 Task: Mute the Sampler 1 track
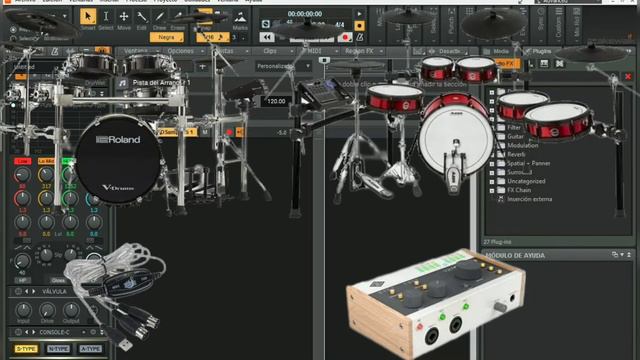coord(205,132)
